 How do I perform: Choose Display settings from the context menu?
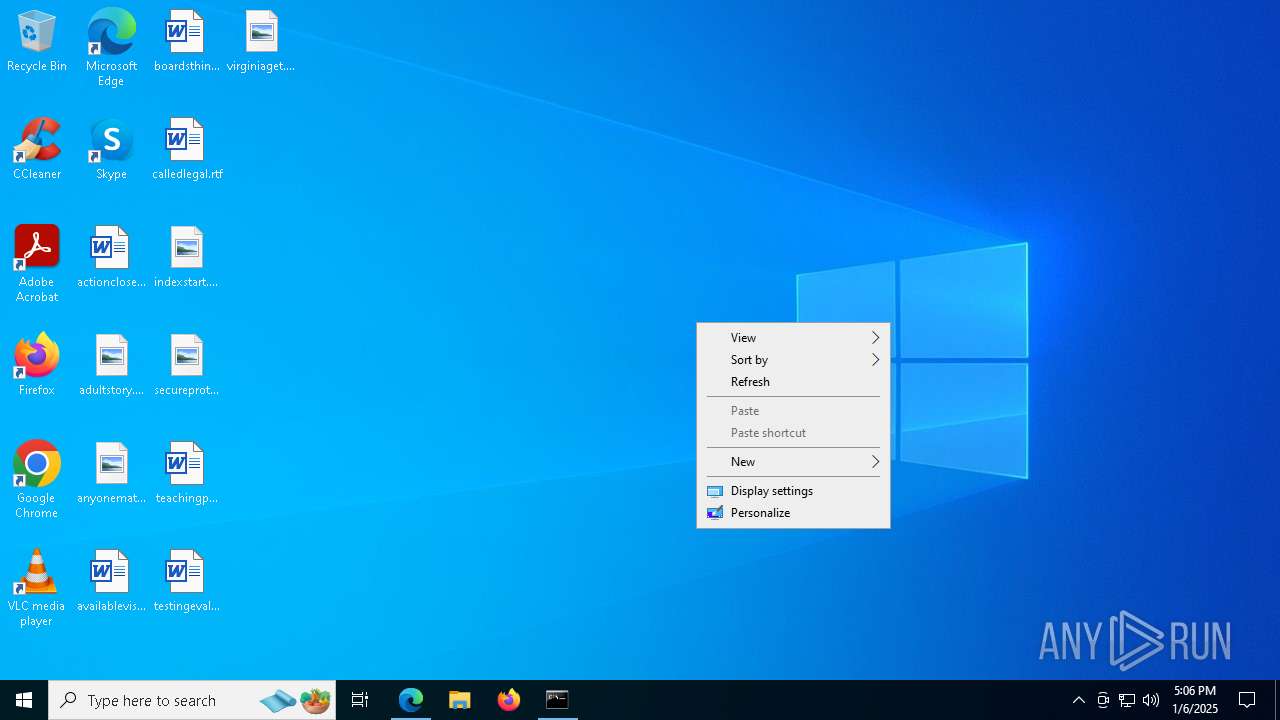click(x=793, y=491)
